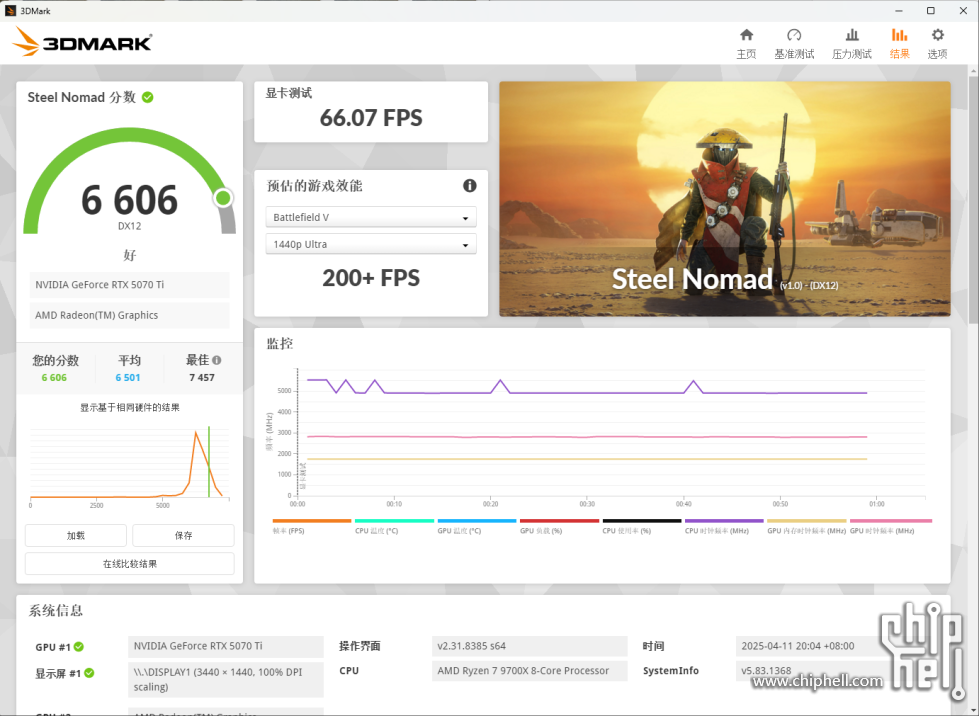Screen dimensions: 979x716
Task: Click the green check next to 显示屏 #1
Action: pos(89,673)
